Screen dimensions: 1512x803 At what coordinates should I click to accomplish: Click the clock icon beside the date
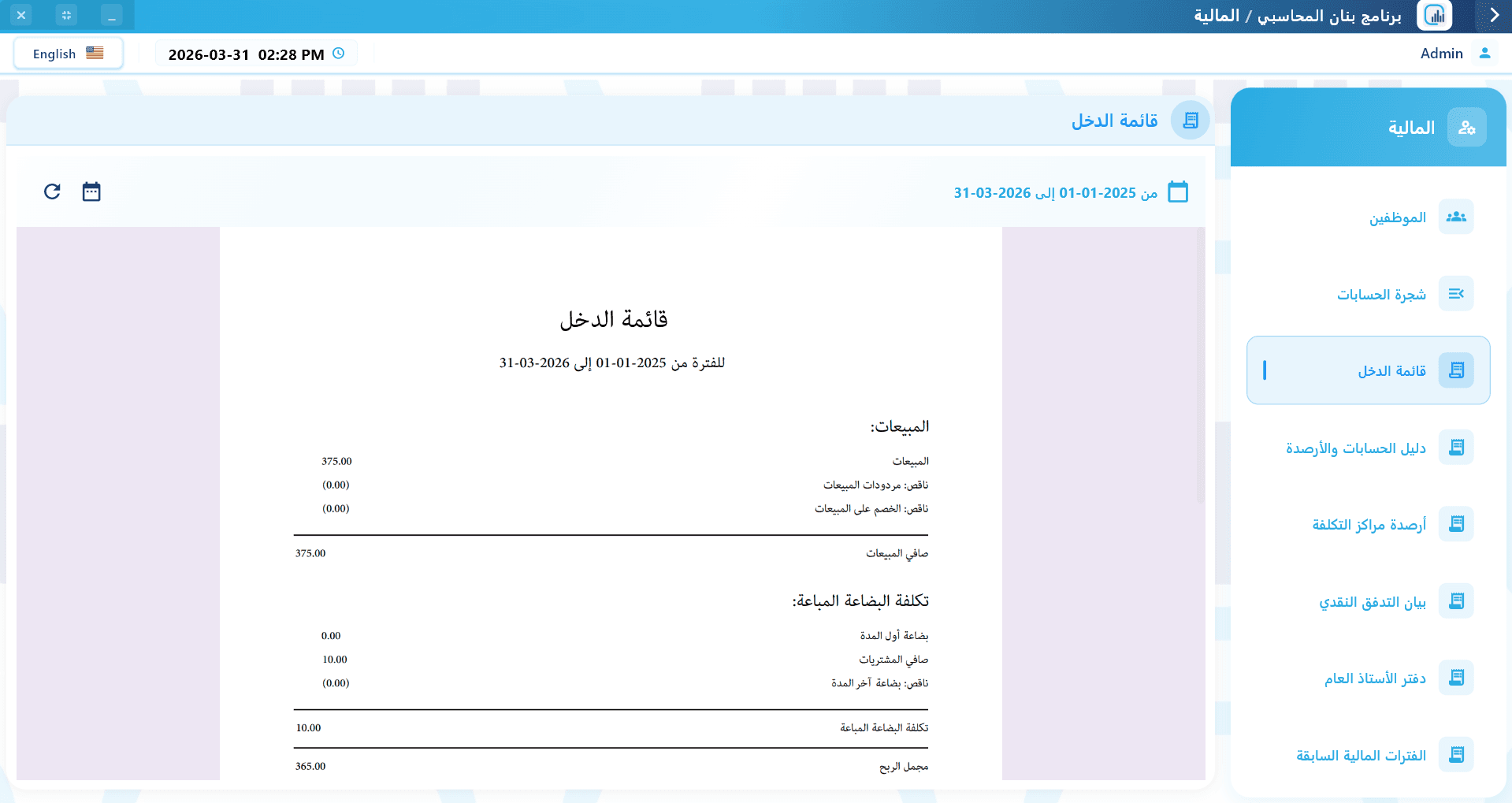click(x=338, y=54)
